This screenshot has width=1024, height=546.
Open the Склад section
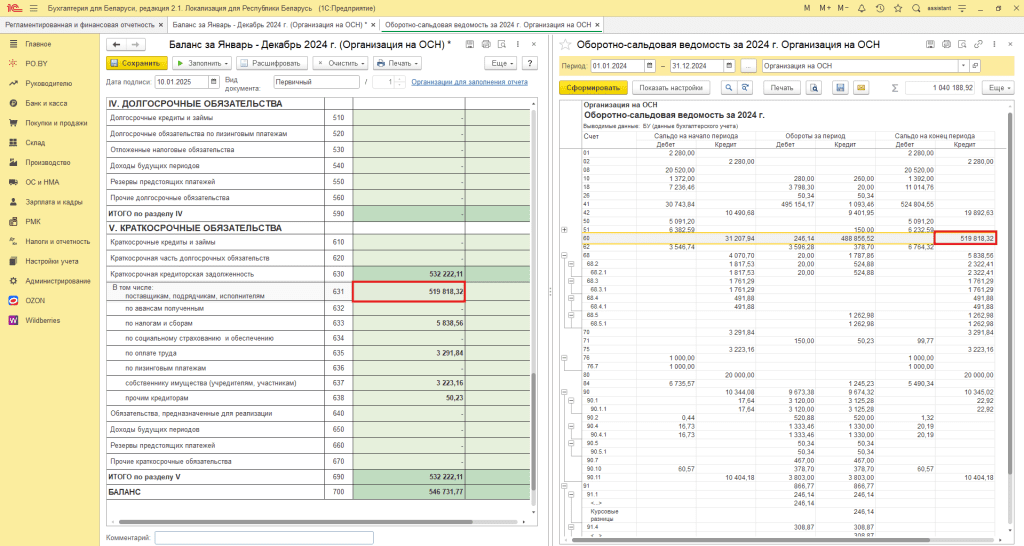(35, 142)
